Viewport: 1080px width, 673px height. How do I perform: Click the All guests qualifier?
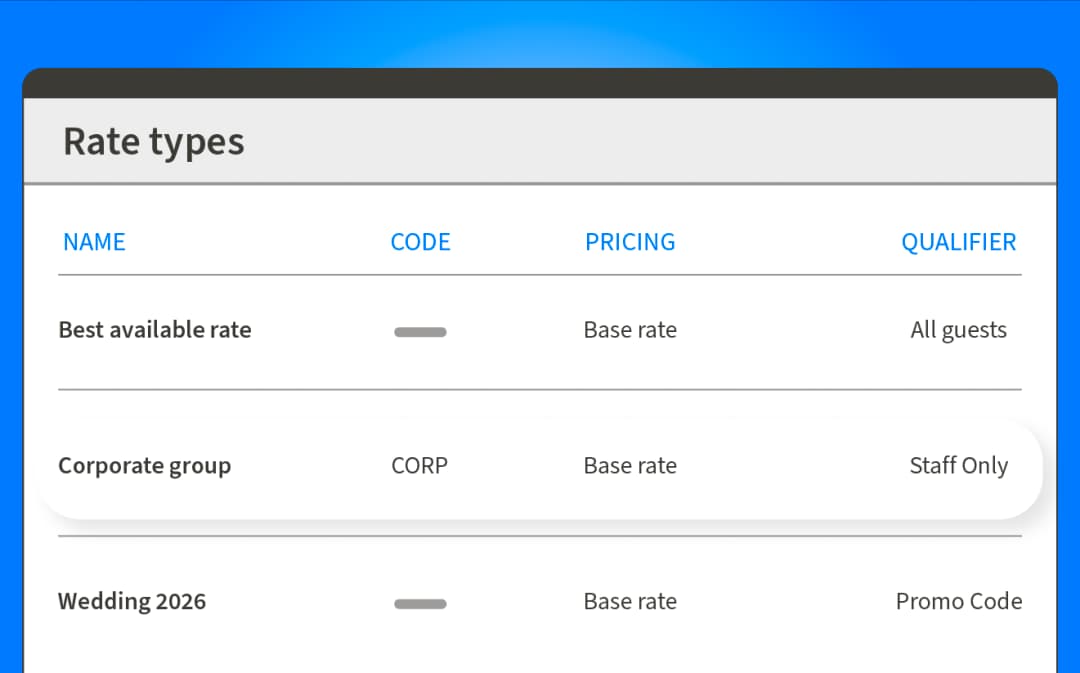(958, 330)
